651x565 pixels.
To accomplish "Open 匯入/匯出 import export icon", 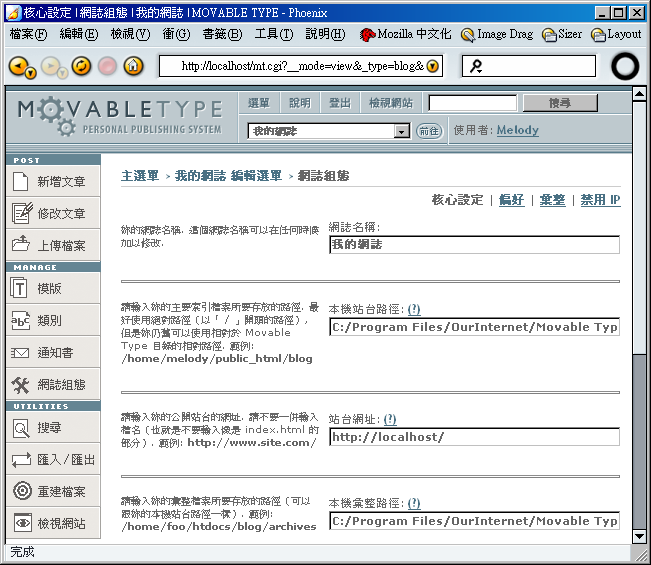I will 21,460.
